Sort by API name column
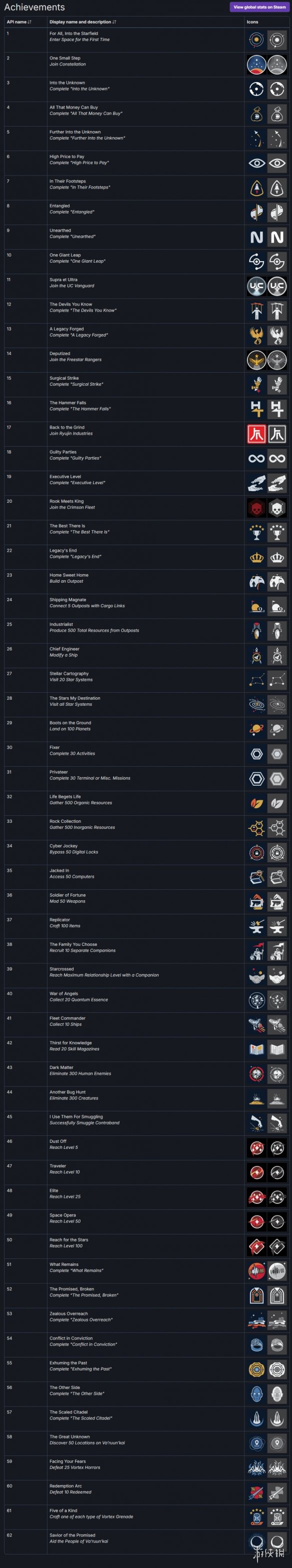Viewport: 292px width, 1568px height. click(x=19, y=22)
